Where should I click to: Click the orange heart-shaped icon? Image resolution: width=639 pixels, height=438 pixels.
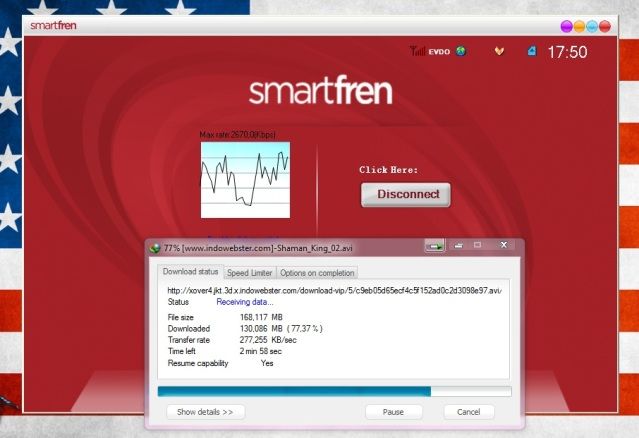tap(499, 51)
